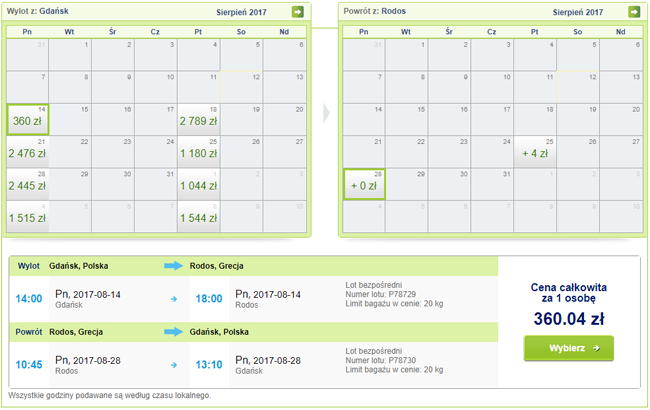Click next month arrow in return calendar
Screen dimensions: 650x410
click(633, 12)
